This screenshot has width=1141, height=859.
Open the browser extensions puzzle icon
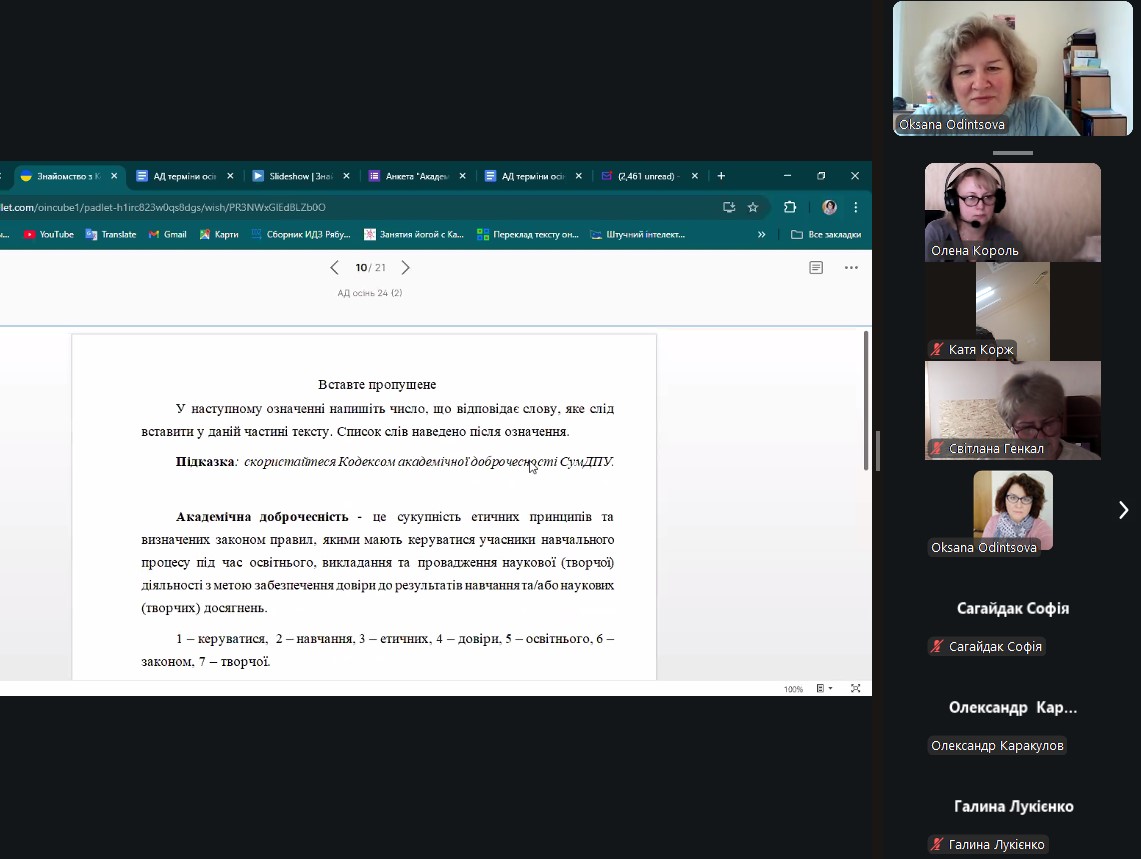pyautogui.click(x=790, y=207)
